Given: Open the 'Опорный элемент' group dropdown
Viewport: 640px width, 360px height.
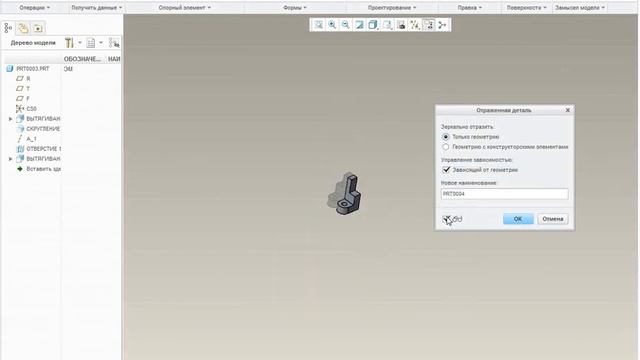Looking at the screenshot, I should click(184, 7).
